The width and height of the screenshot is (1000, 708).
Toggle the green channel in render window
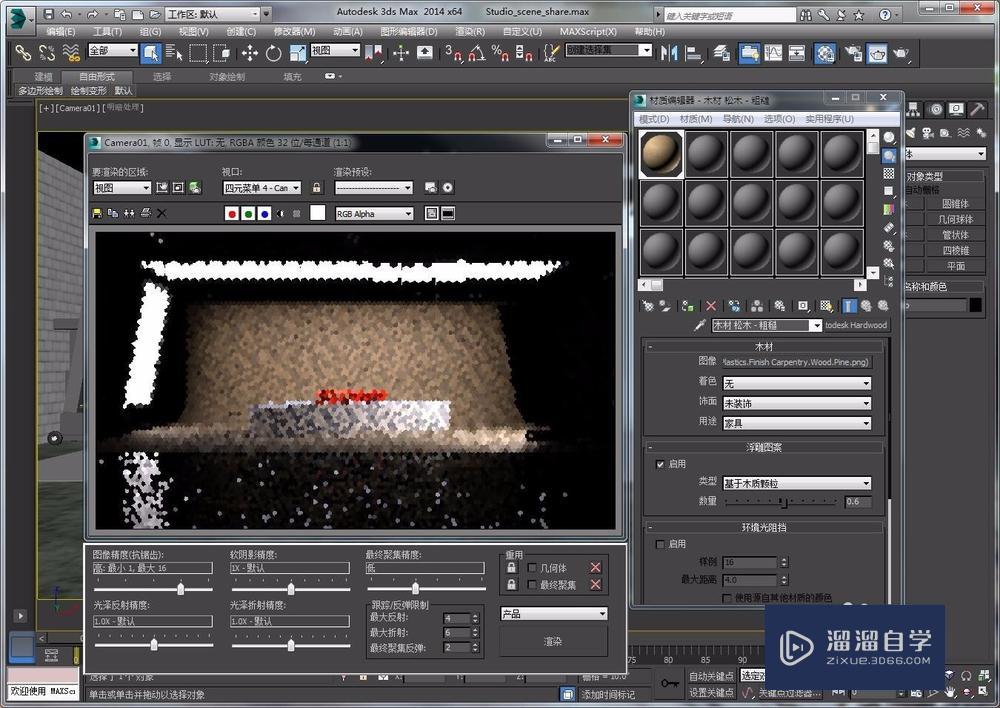pyautogui.click(x=248, y=214)
